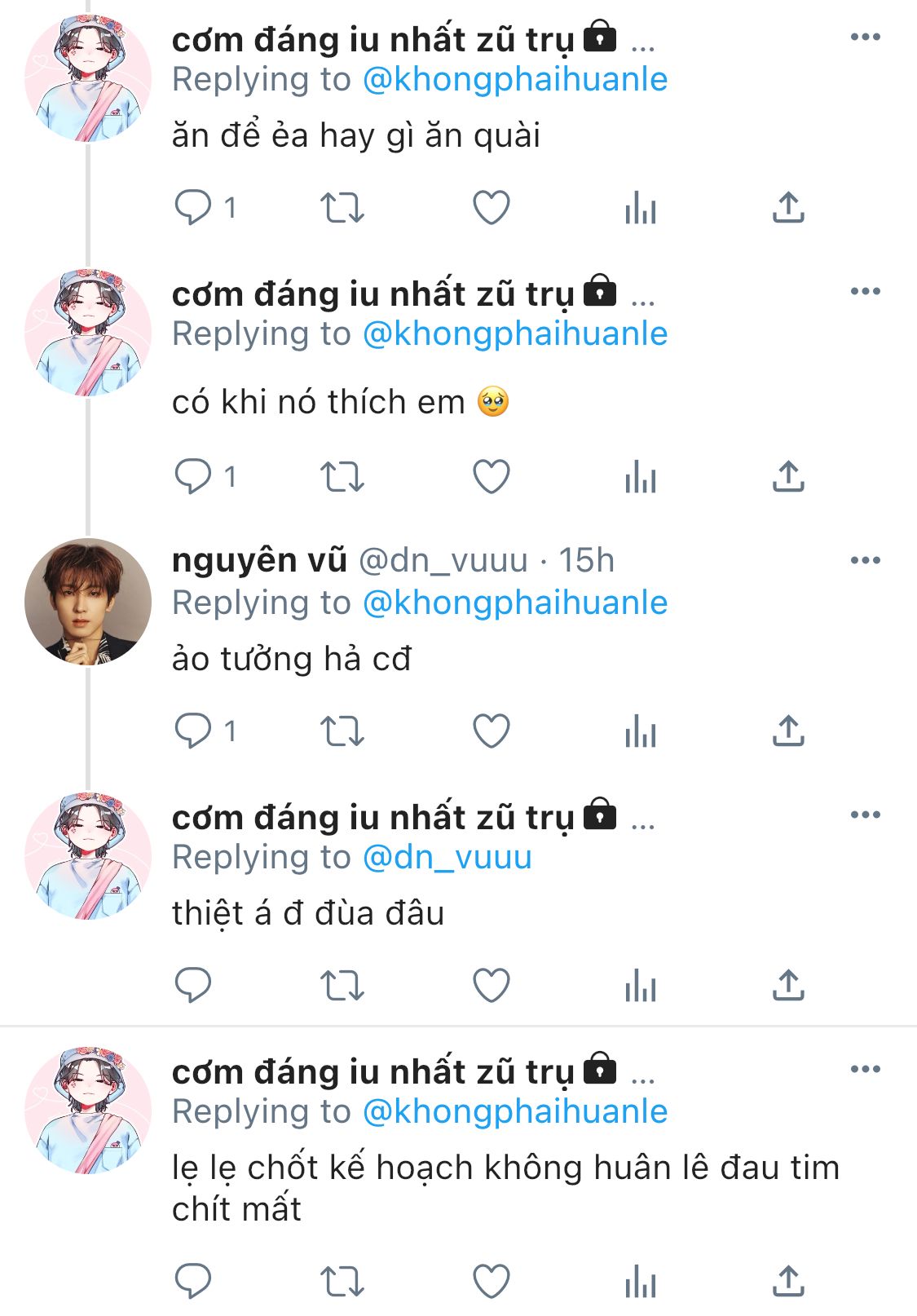
Task: Open nguyên vũ's profile photo
Action: click(88, 602)
